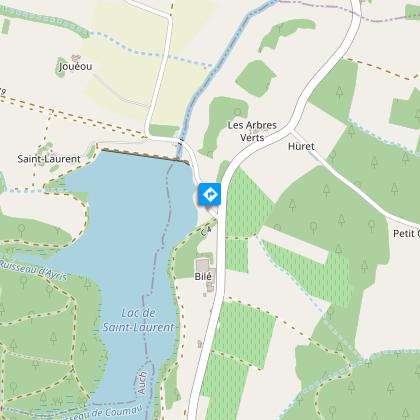Image resolution: width=420 pixels, height=420 pixels.
Task: Select the Les Arbres Verts label
Action: [x=252, y=131]
